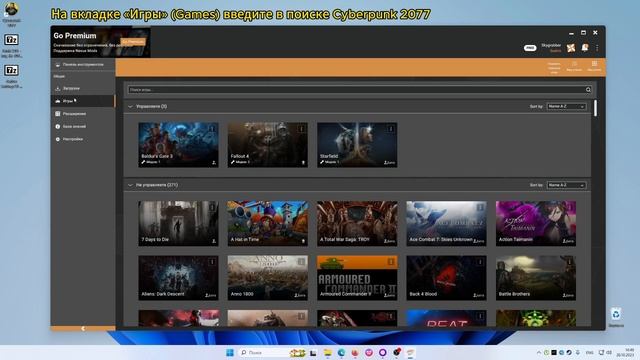The height and width of the screenshot is (360, 640).
Task: Open the Загрузки (Downloads) sidebar tab
Action: tap(83, 88)
